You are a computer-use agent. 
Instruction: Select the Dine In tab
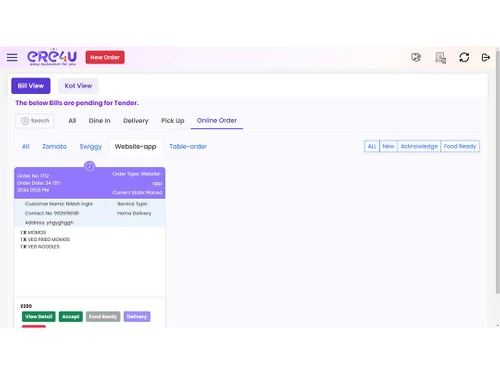[99, 121]
